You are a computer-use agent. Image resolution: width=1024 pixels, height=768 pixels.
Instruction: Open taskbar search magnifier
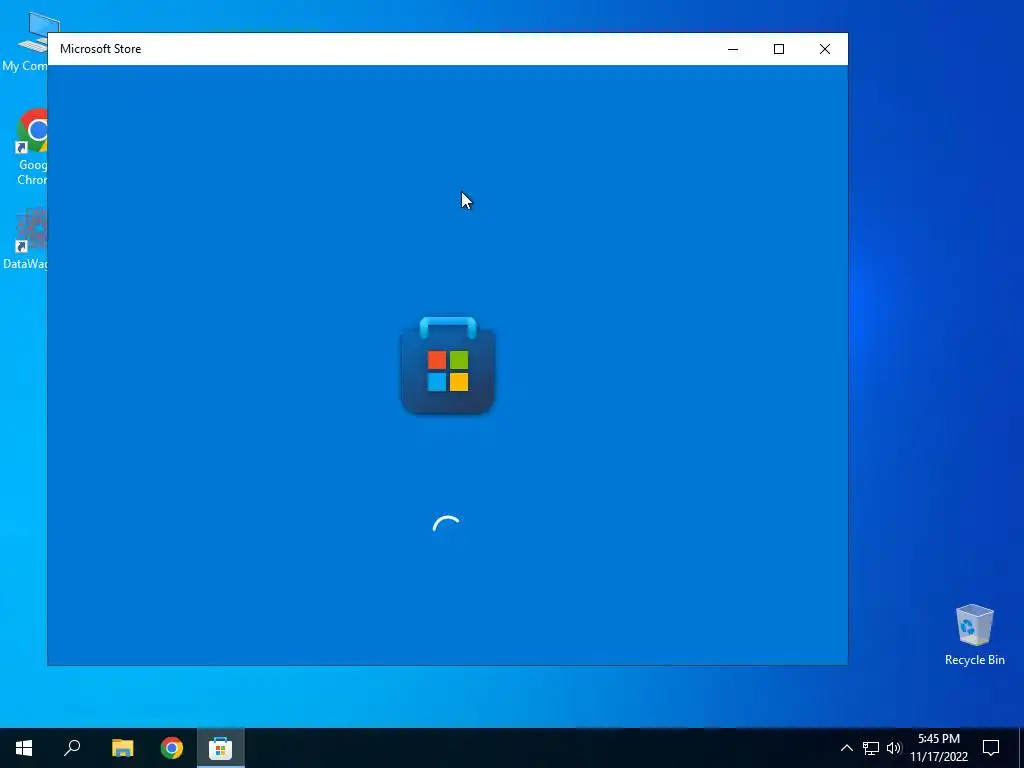coord(72,748)
